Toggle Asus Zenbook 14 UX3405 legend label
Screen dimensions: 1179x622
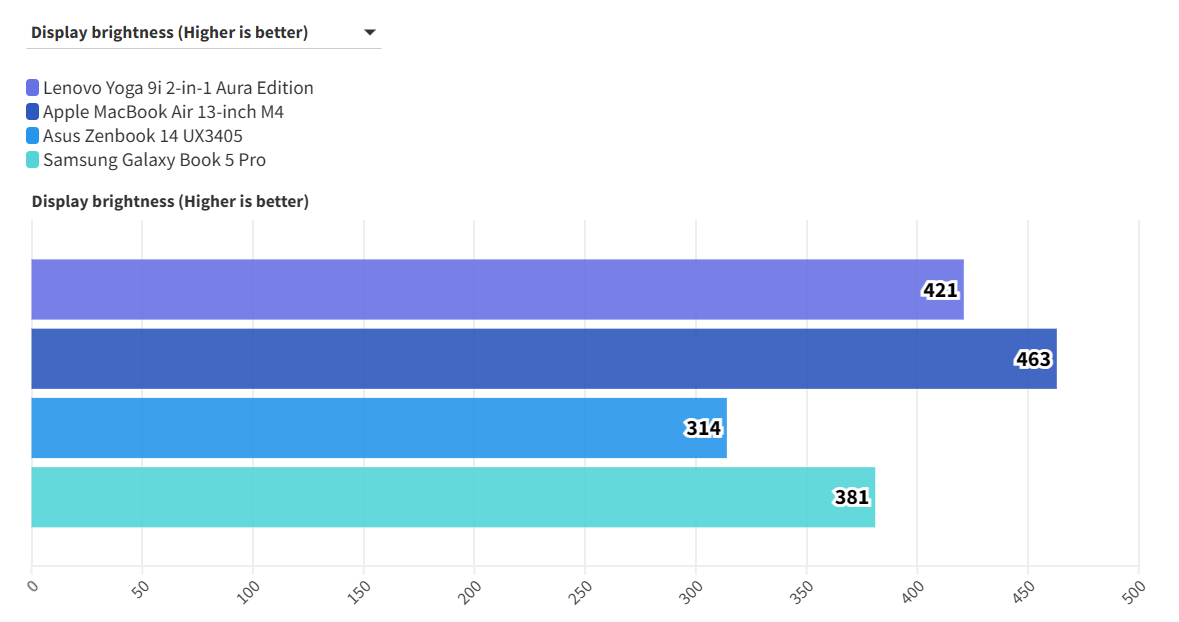pos(143,136)
